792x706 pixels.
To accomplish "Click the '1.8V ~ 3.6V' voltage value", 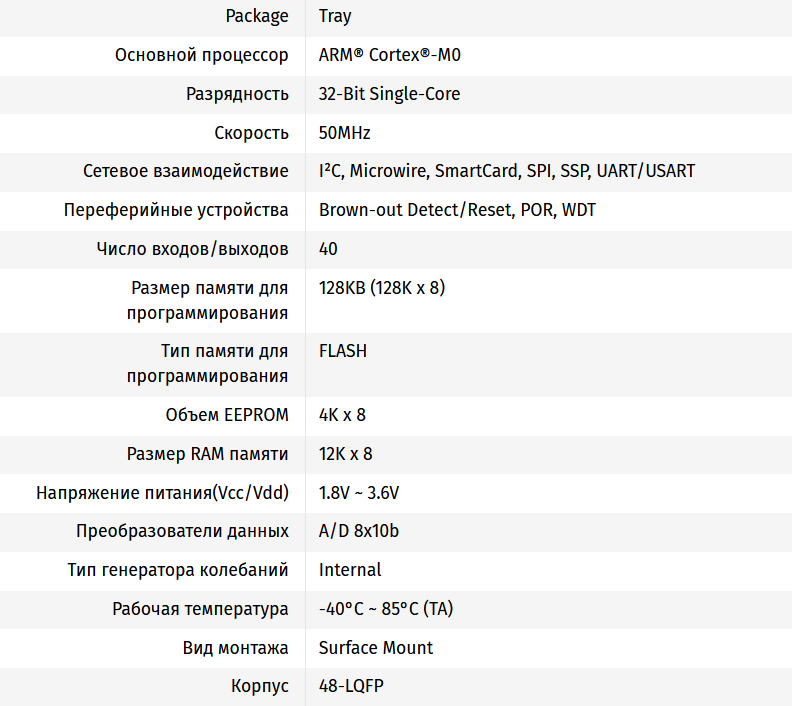I will point(359,493).
